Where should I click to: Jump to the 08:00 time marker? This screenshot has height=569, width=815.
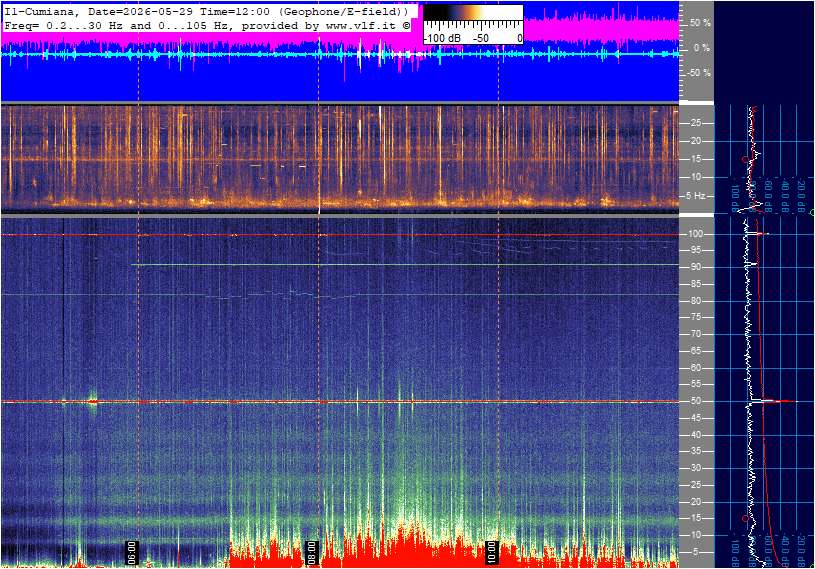click(311, 552)
